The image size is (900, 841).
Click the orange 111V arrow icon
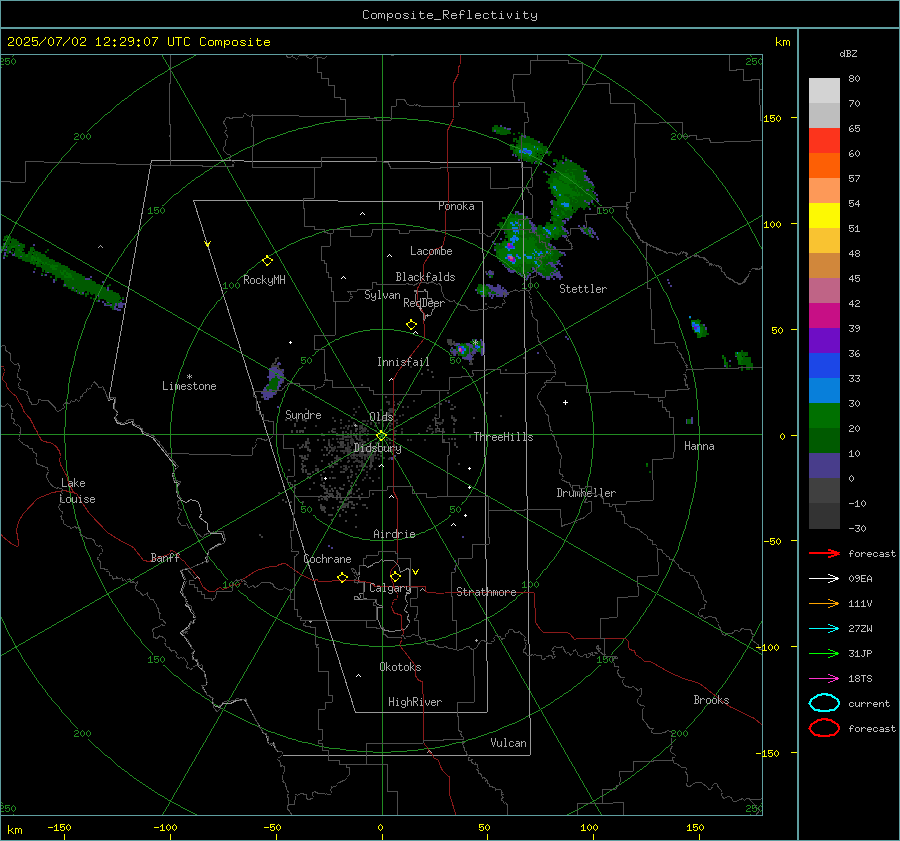coord(824,603)
